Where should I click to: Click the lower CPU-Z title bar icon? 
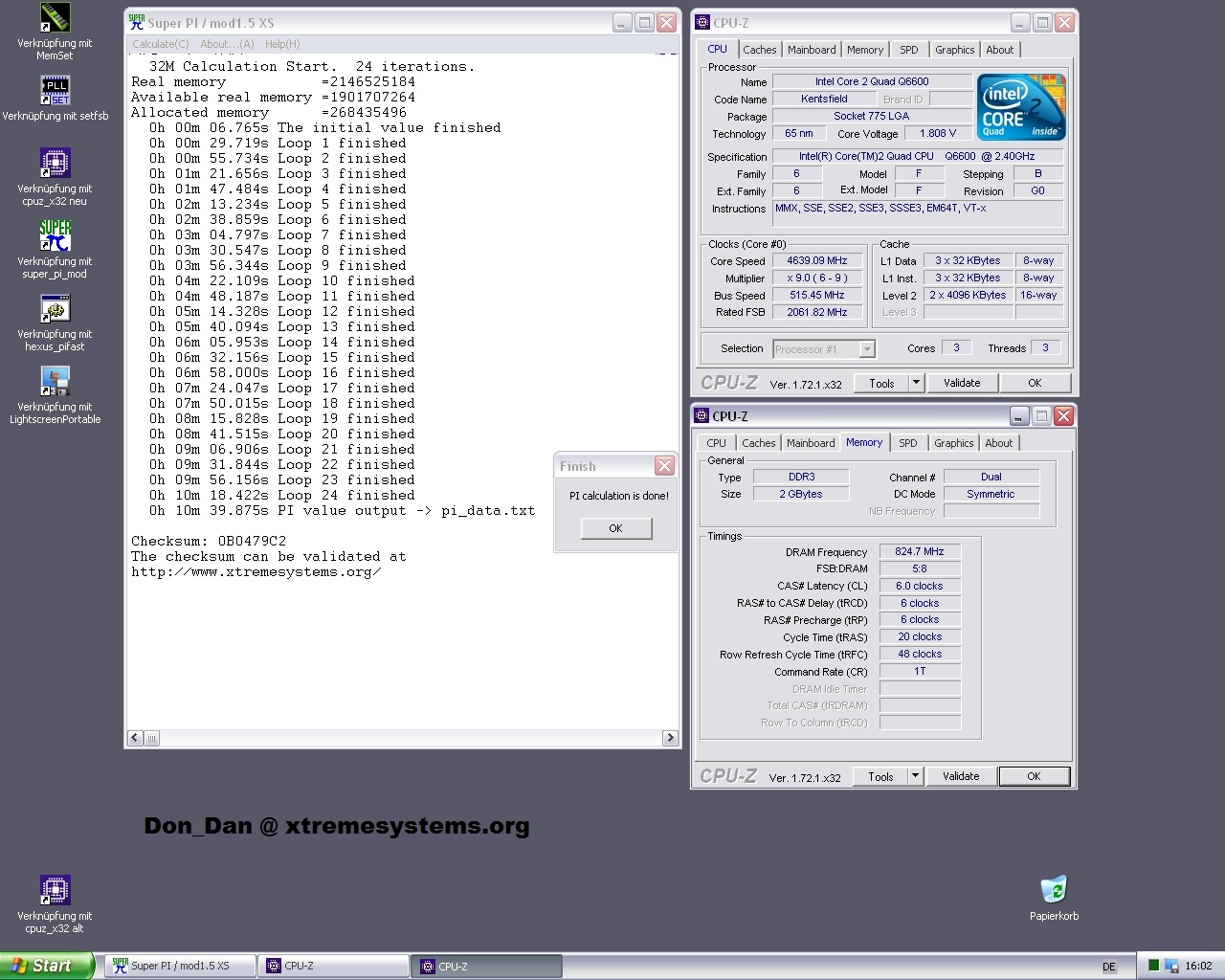point(702,416)
